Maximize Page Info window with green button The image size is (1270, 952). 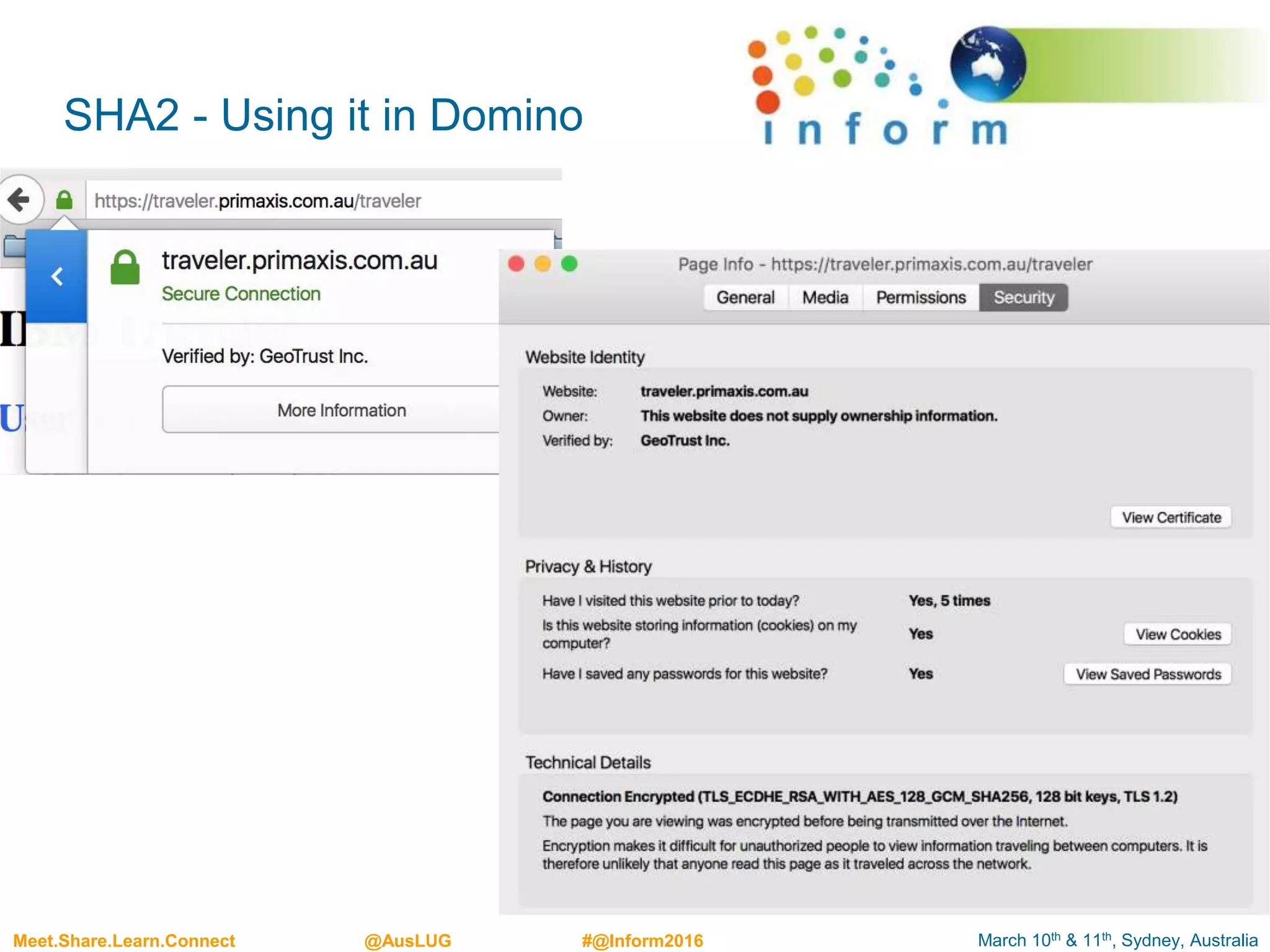tap(569, 264)
